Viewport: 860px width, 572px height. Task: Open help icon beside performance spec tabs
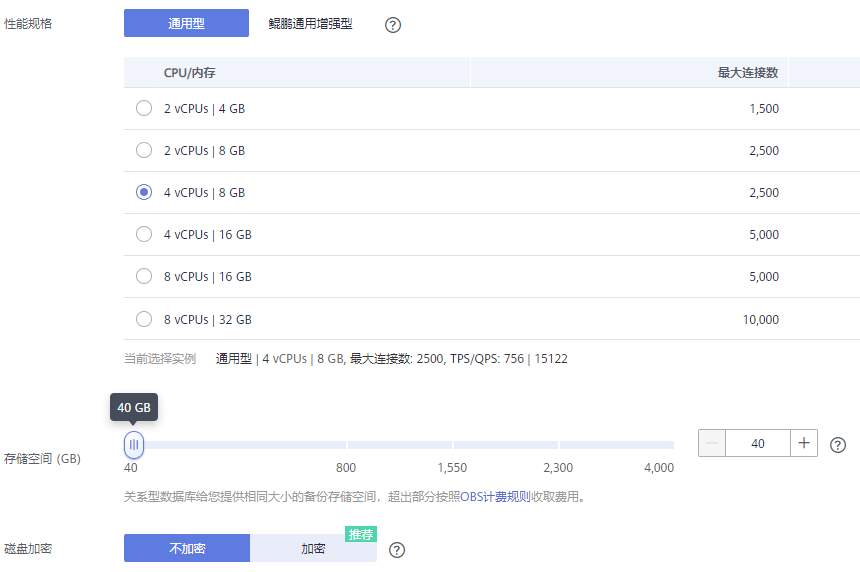393,25
